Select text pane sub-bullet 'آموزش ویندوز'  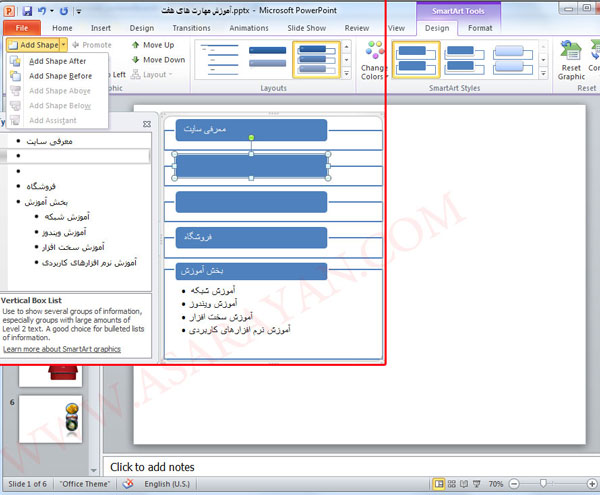tap(64, 232)
